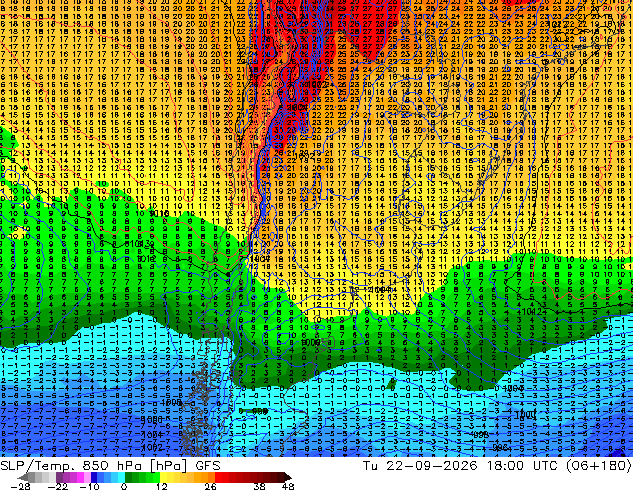Viewport: 634px width, 490px height.
Task: Select the bright red swatch right of 26
Action: point(218,477)
